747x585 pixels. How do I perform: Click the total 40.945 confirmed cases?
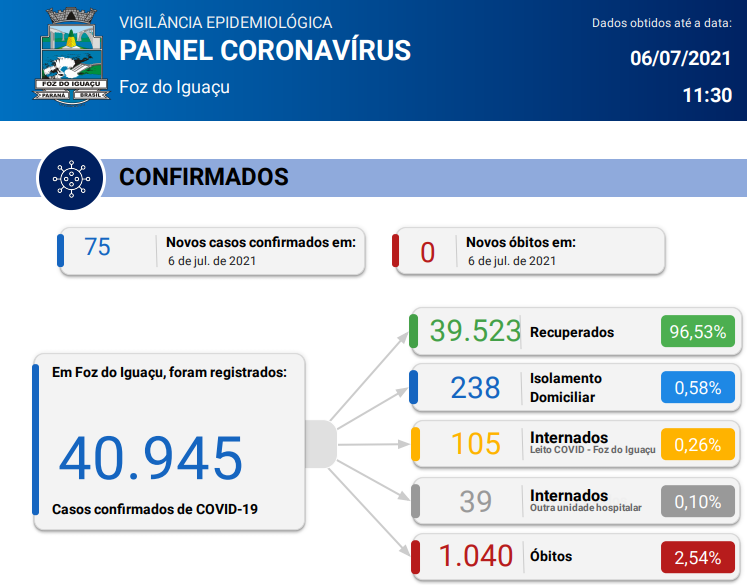pos(151,458)
